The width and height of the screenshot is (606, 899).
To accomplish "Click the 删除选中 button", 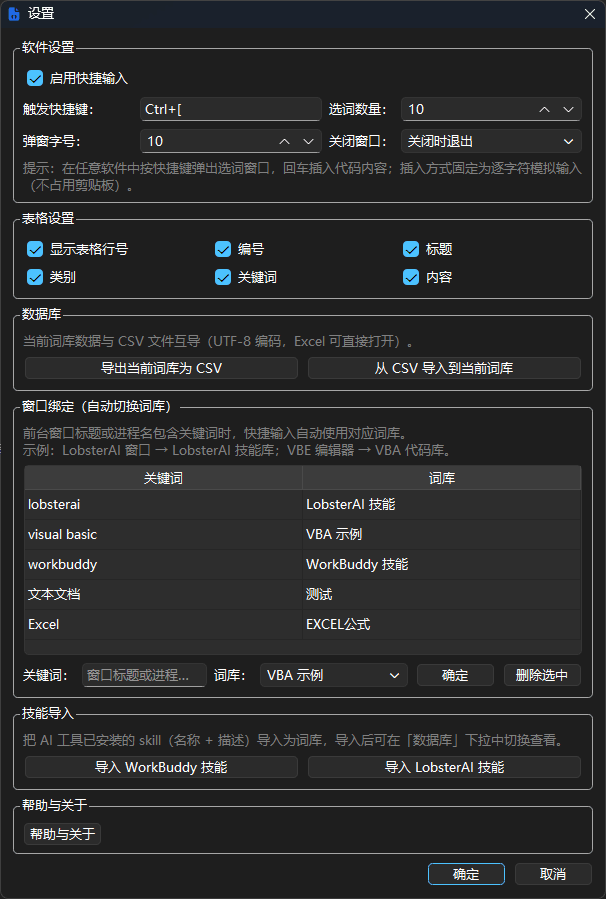I will (x=542, y=675).
